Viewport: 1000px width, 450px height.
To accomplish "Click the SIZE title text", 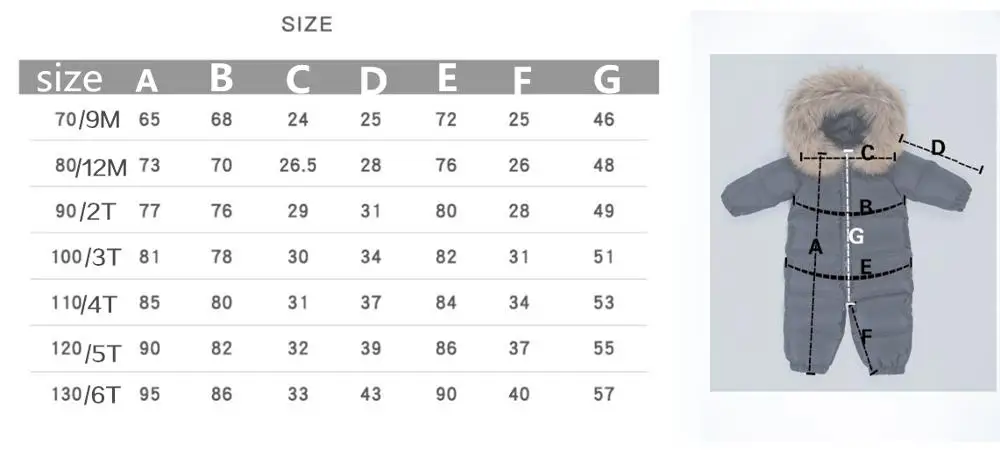I will [x=307, y=25].
